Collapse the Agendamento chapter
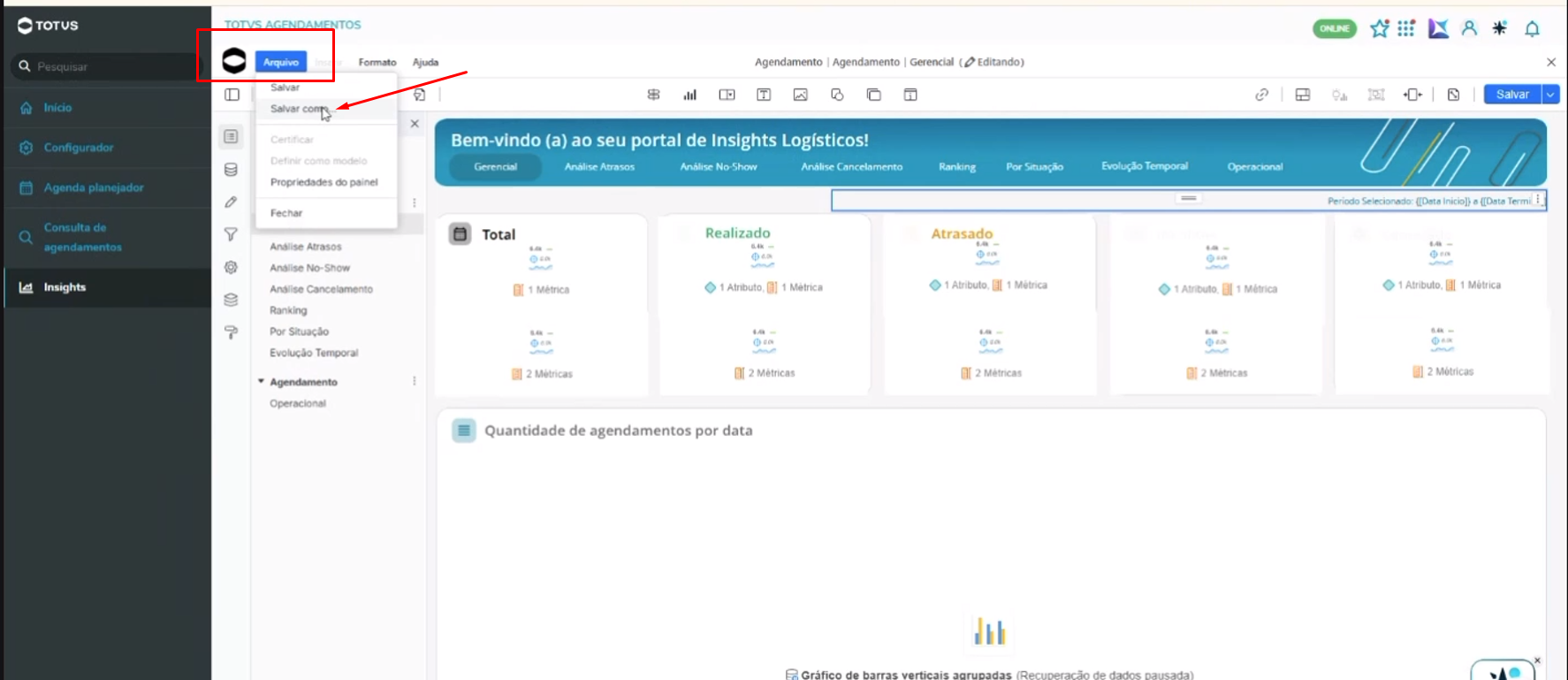 (x=261, y=381)
